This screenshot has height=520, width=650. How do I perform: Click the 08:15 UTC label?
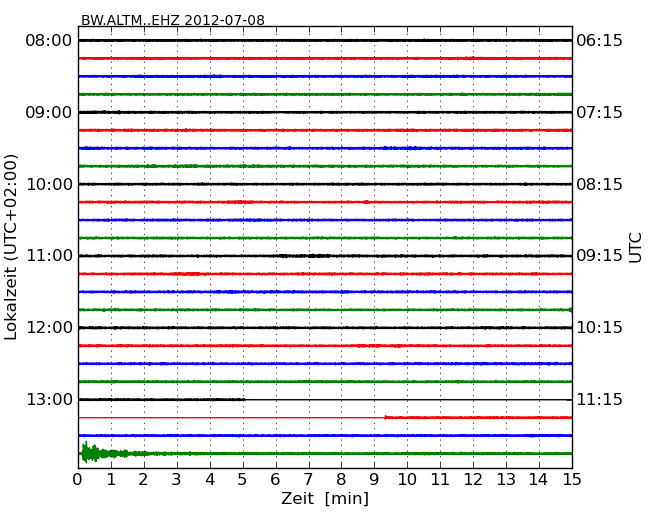(599, 184)
